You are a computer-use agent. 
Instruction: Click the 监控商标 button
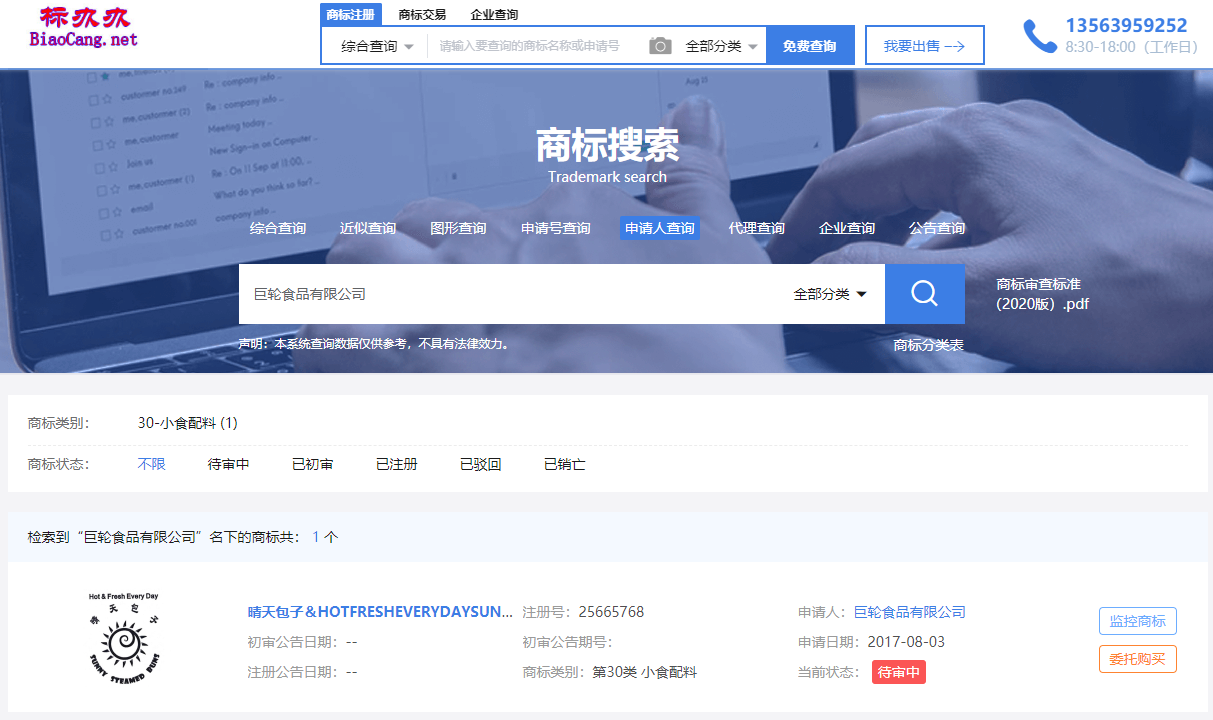point(1137,621)
